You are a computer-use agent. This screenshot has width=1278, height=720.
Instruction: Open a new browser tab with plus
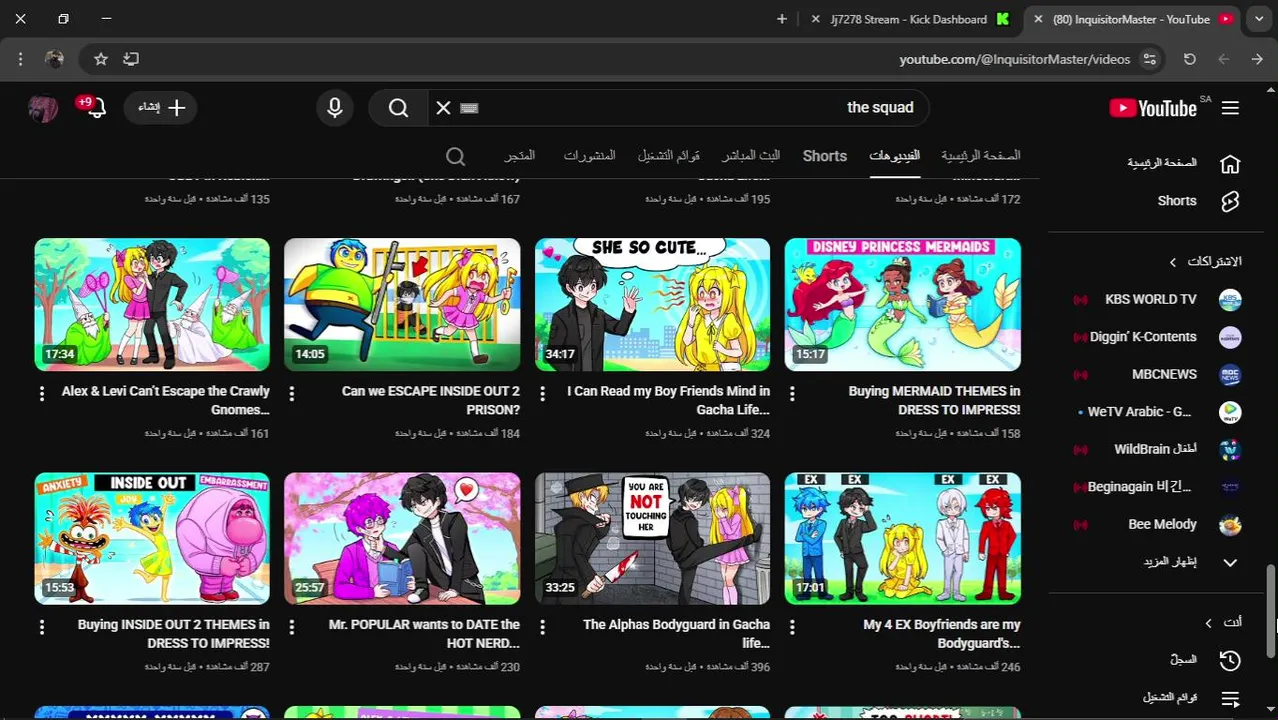(782, 19)
